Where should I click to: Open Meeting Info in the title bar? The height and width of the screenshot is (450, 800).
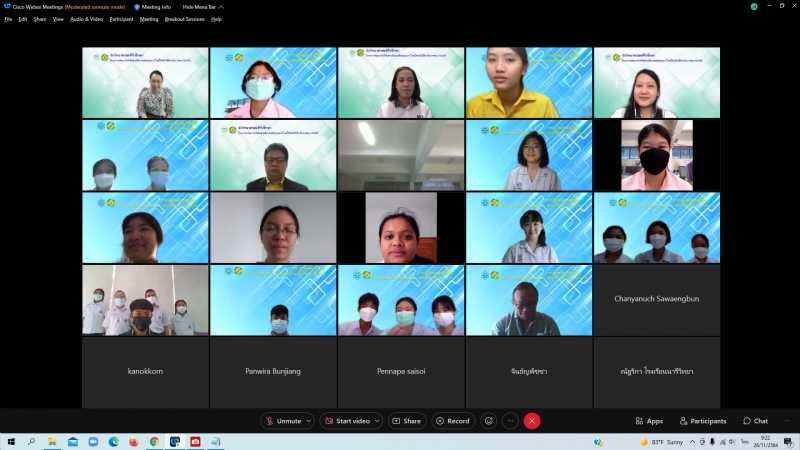click(153, 7)
